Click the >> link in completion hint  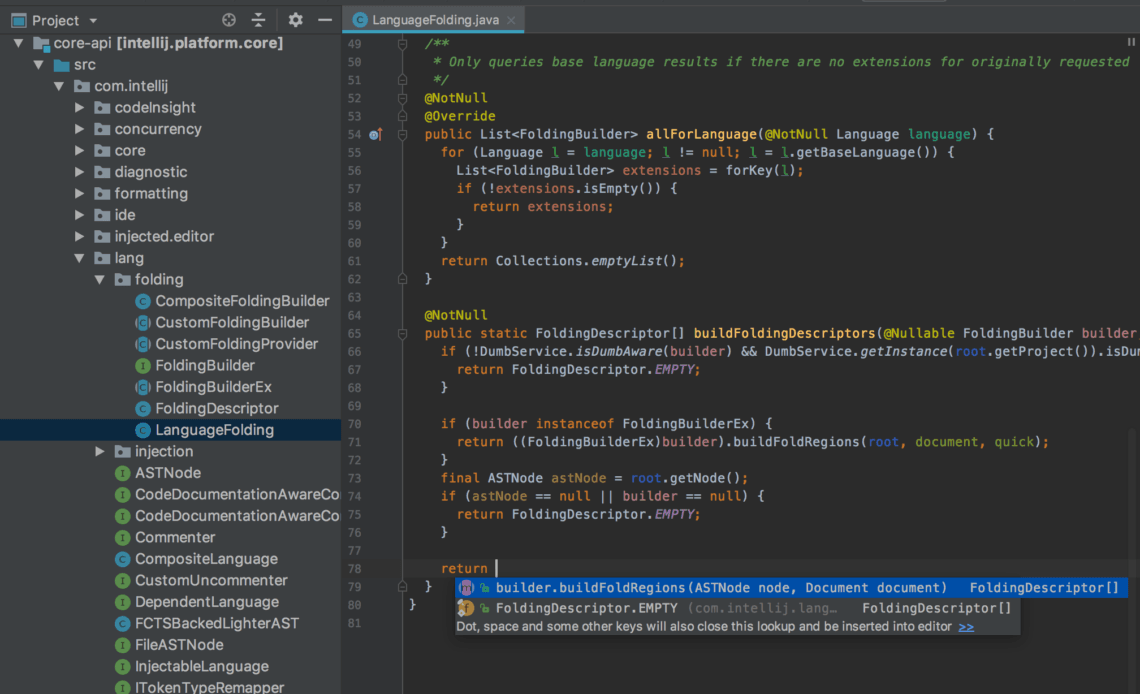[966, 627]
